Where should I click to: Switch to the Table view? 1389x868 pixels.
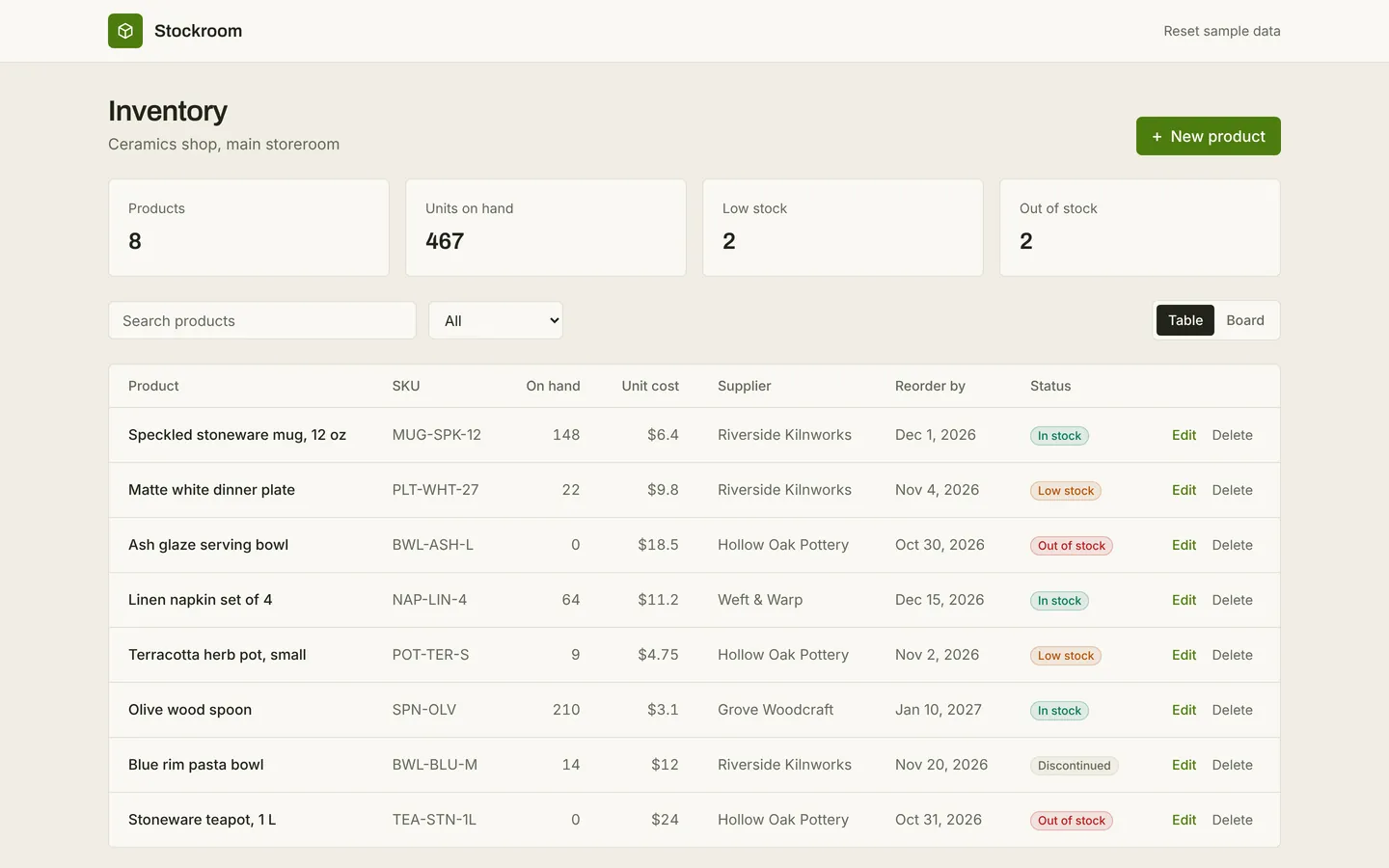(x=1185, y=320)
